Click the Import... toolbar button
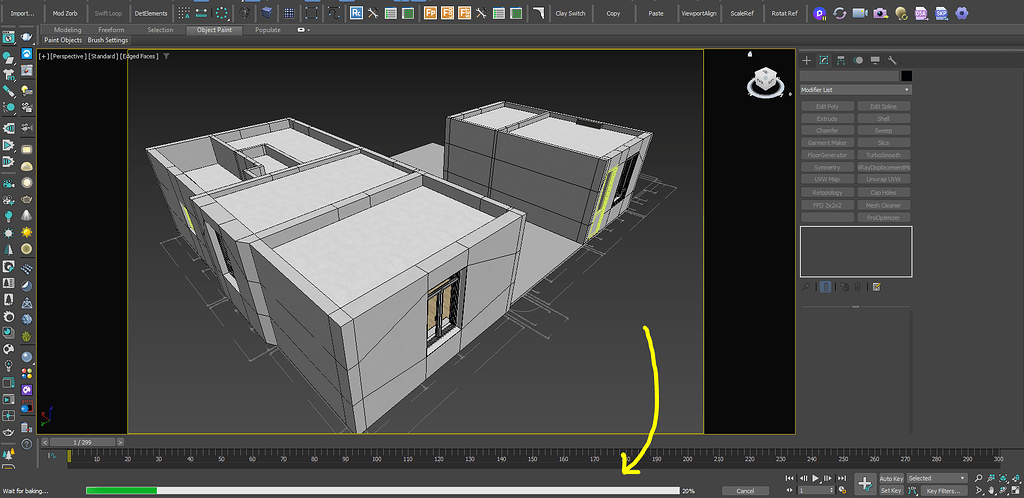 pos(23,13)
